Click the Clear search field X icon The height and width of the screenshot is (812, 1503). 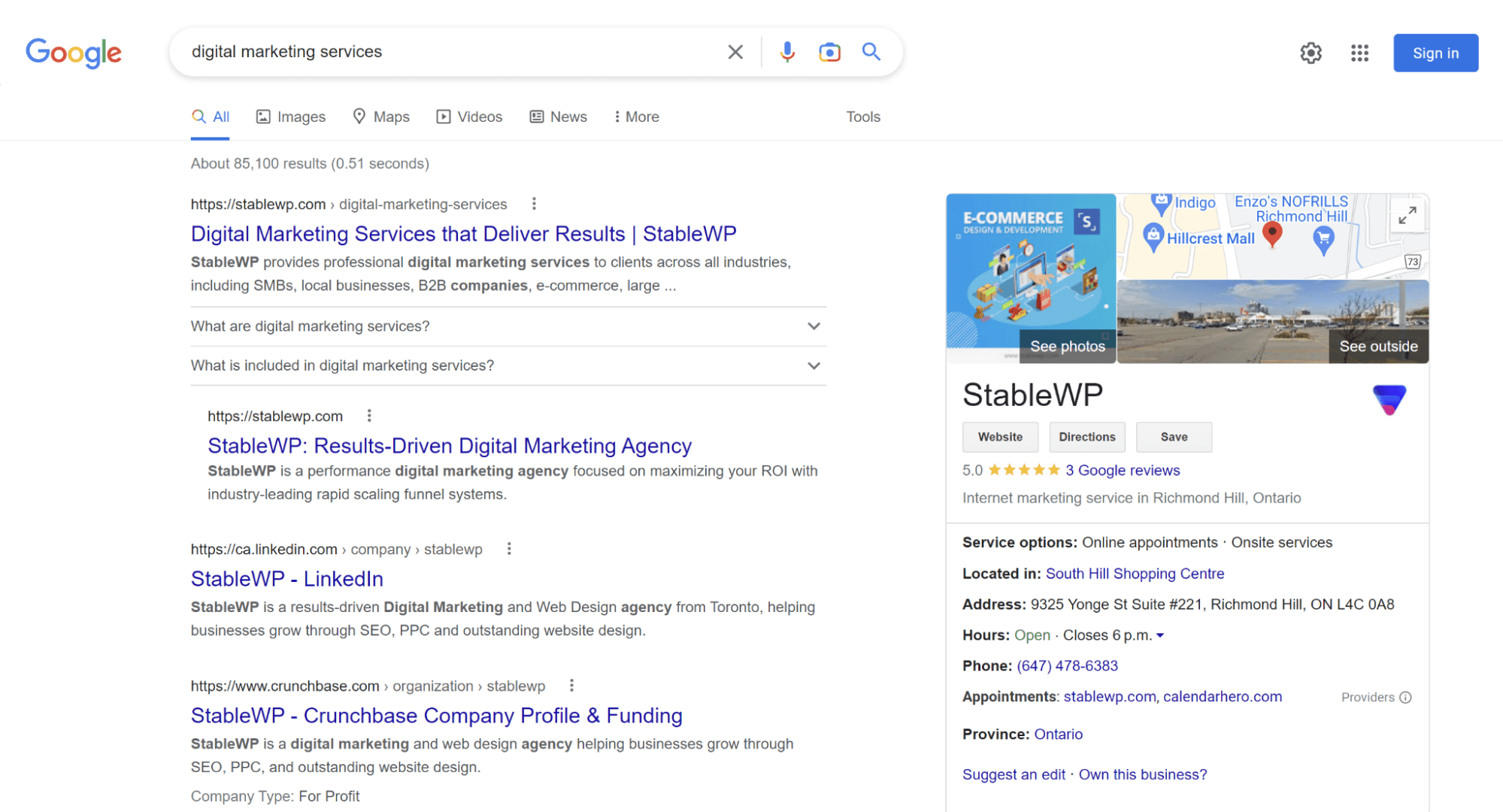pos(735,52)
